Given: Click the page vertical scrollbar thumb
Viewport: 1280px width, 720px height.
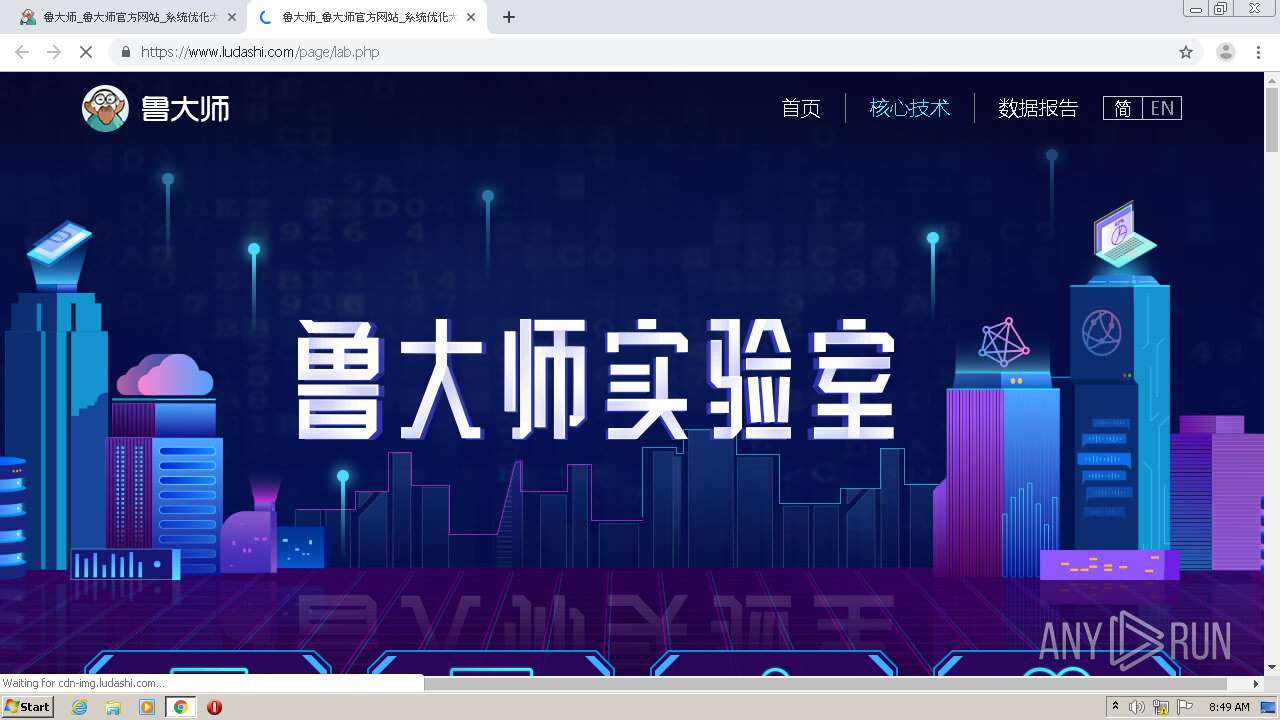Looking at the screenshot, I should click(1272, 120).
